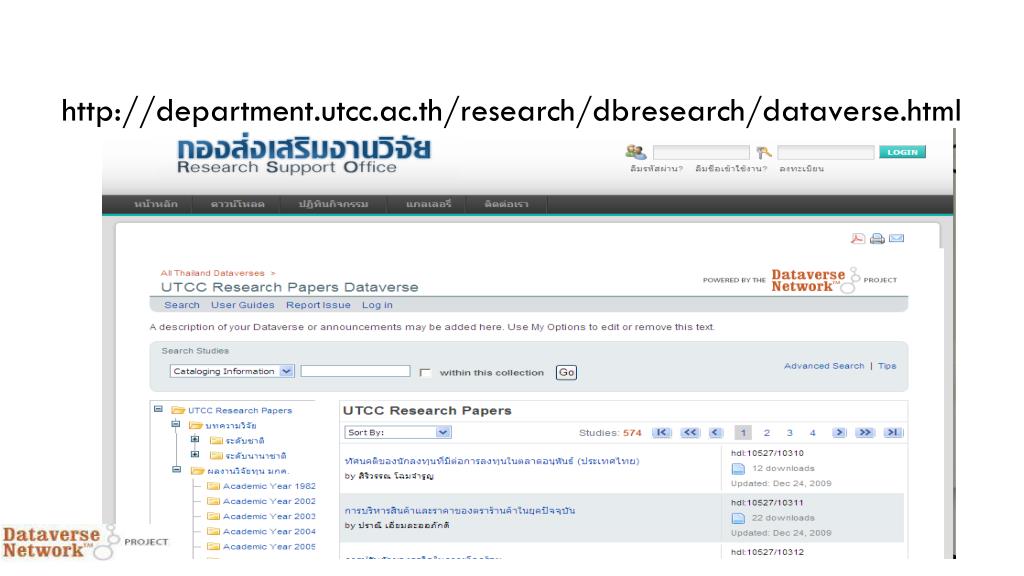Open study titled ทัศนคติของนักลงทุน

coord(492,460)
